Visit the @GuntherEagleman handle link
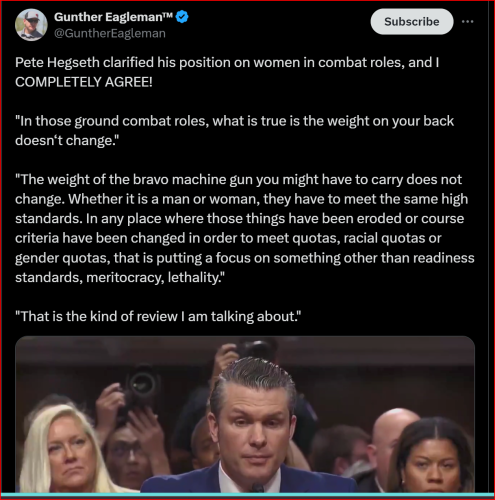 110,33
